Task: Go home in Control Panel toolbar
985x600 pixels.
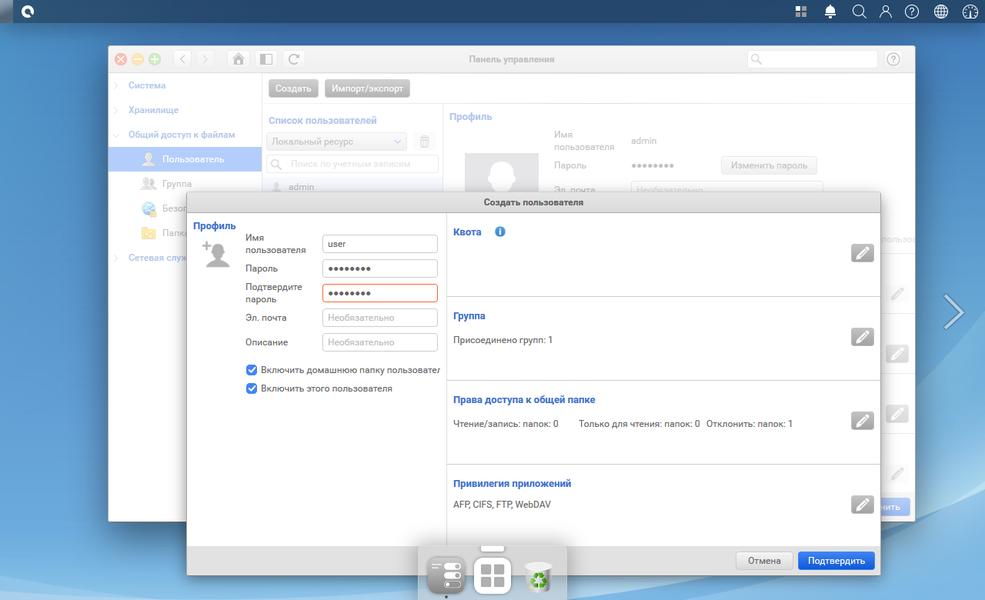Action: click(238, 59)
